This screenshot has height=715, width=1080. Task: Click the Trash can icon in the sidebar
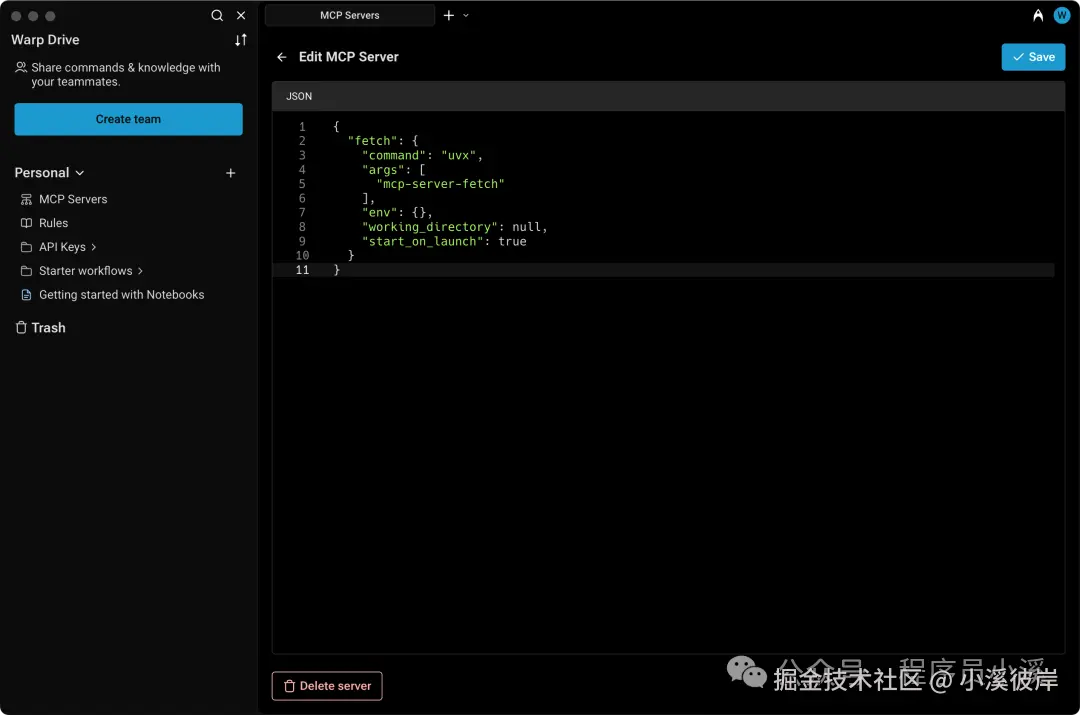click(21, 328)
